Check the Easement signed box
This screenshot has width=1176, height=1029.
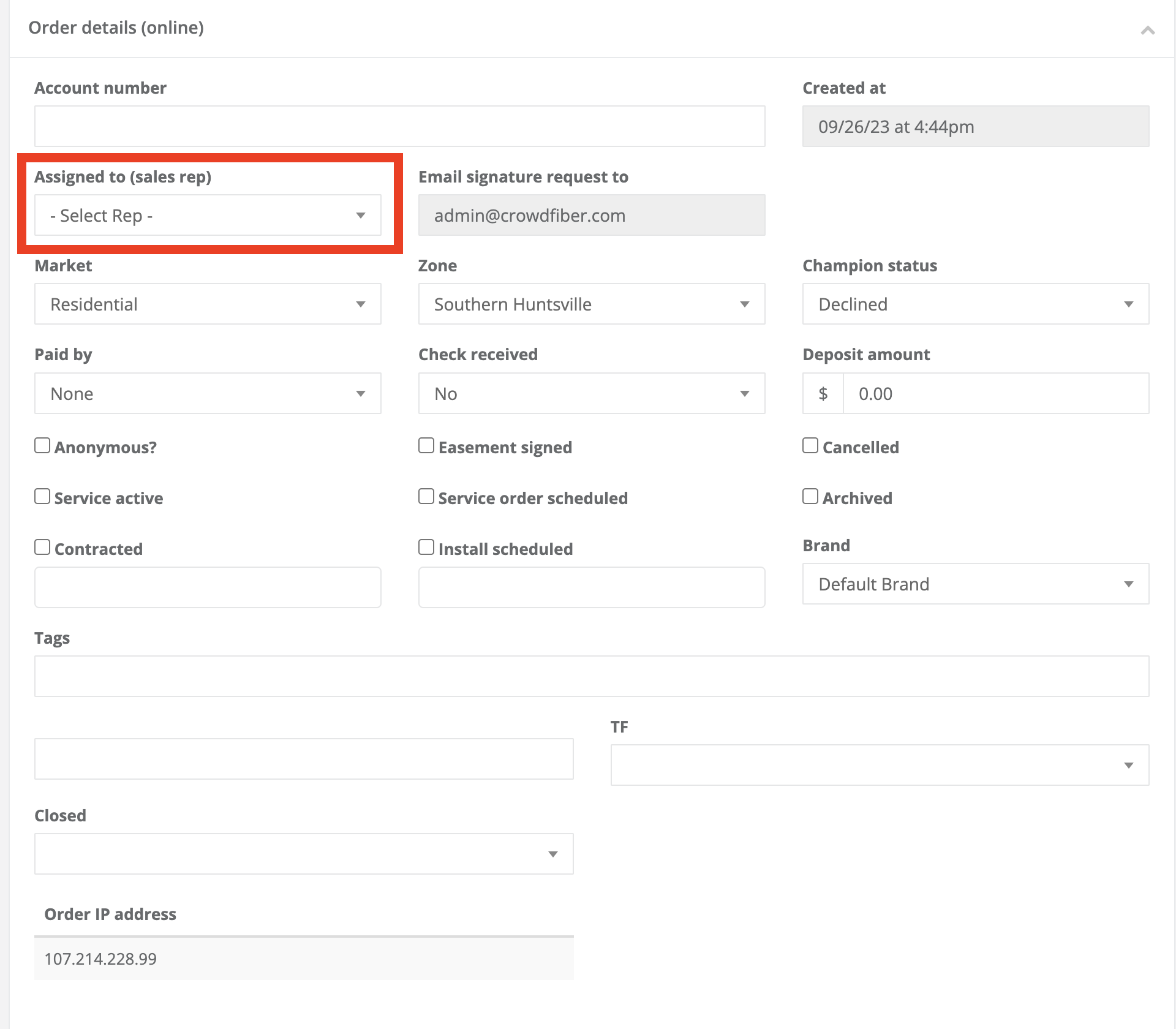tap(426, 445)
